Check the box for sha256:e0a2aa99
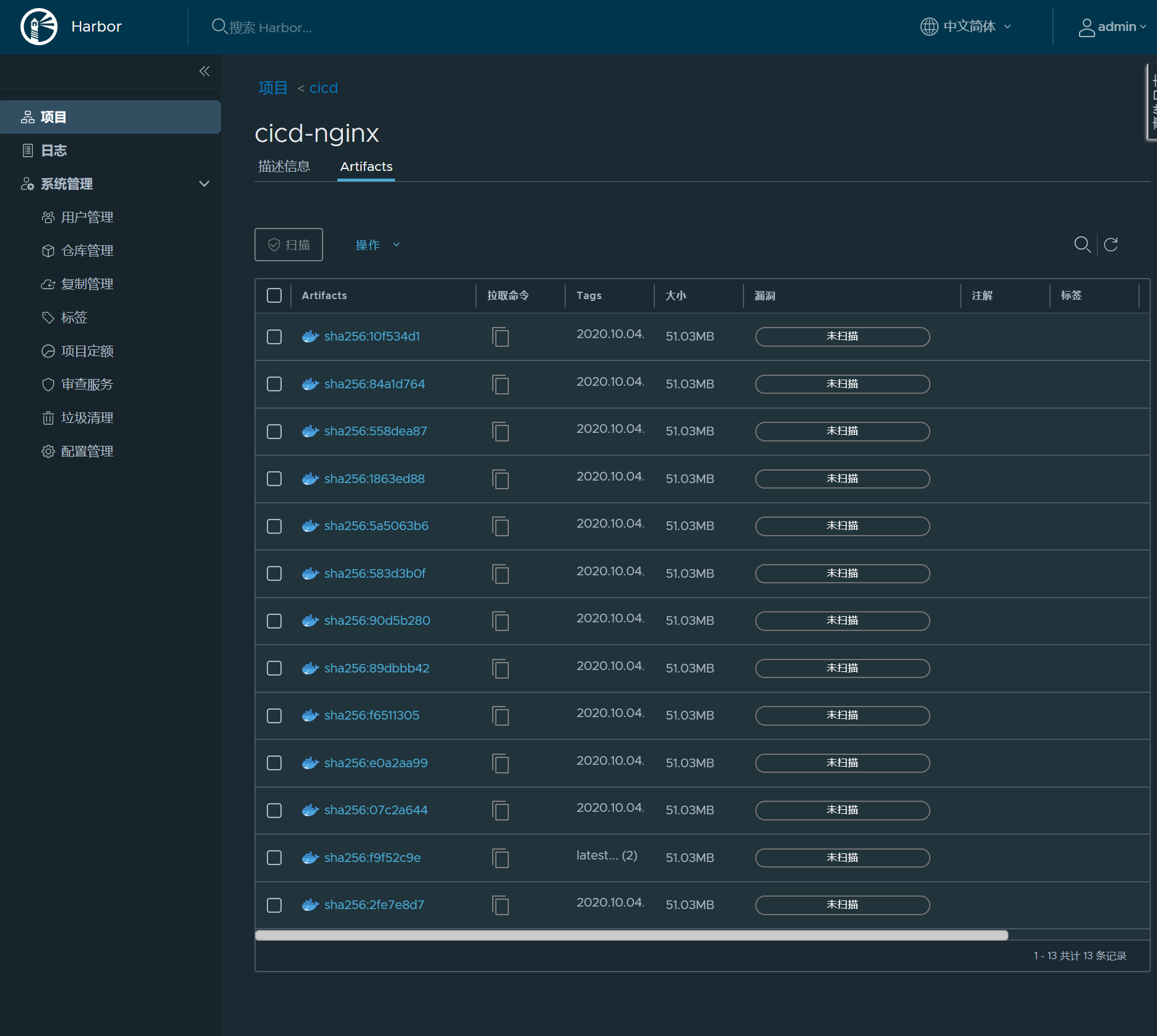The width and height of the screenshot is (1157, 1036). click(x=274, y=763)
